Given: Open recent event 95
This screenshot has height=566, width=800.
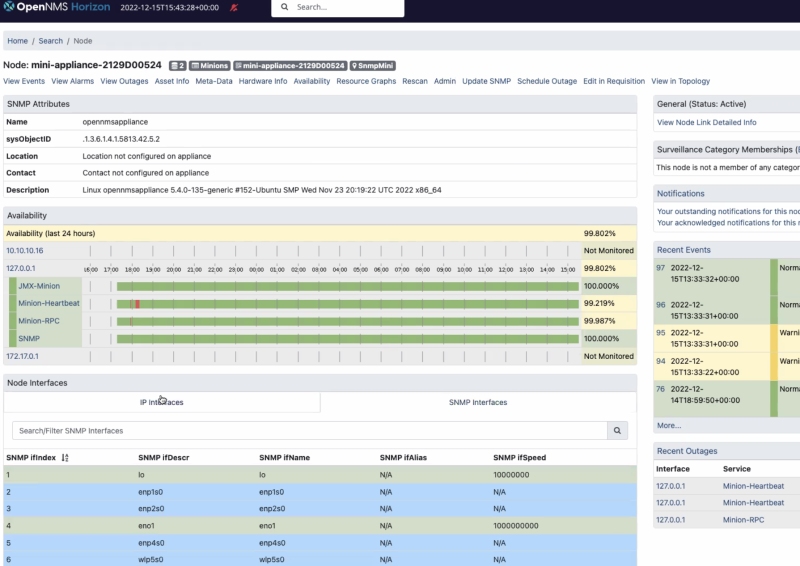Looking at the screenshot, I should pos(661,333).
